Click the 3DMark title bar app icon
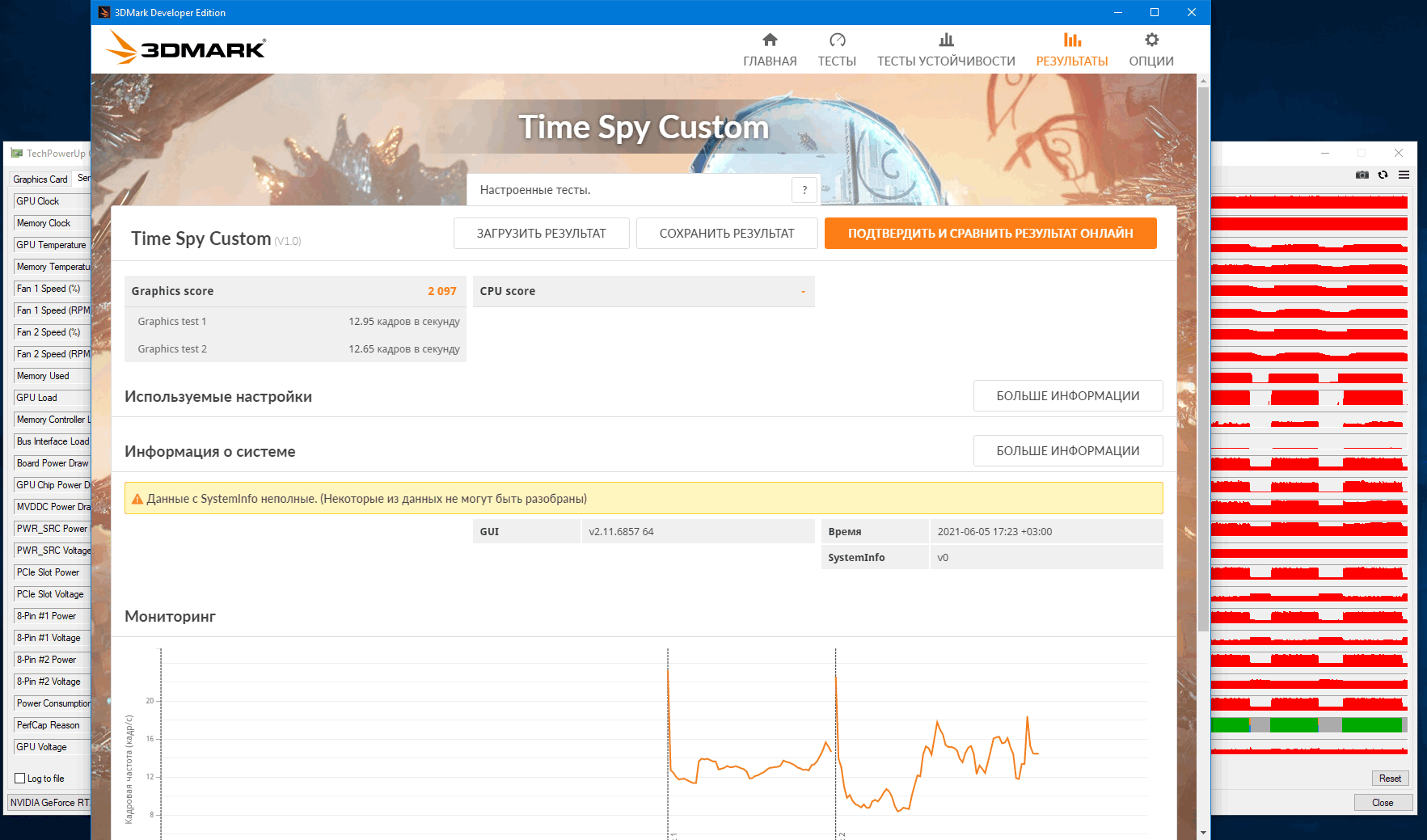The height and width of the screenshot is (840, 1427). (x=104, y=12)
